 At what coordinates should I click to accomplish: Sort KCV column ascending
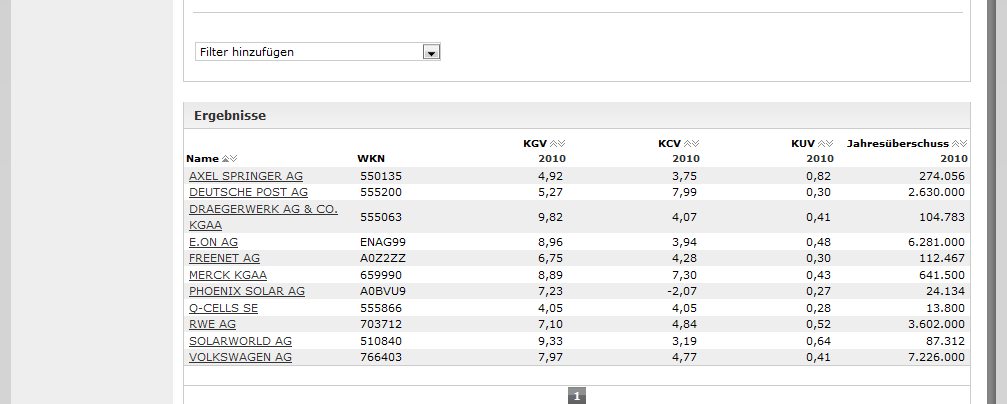click(x=688, y=144)
